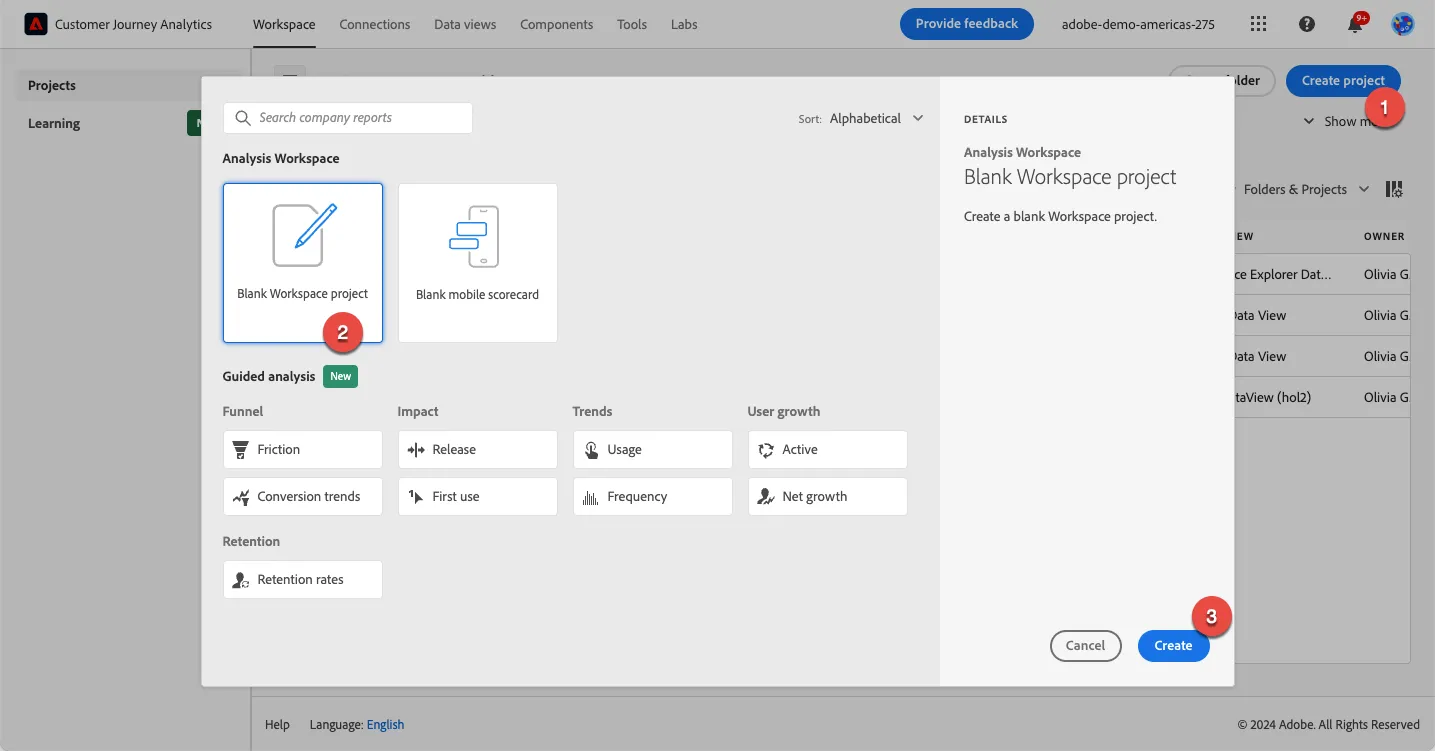1435x751 pixels.
Task: Open the help question mark icon
Action: click(1307, 24)
